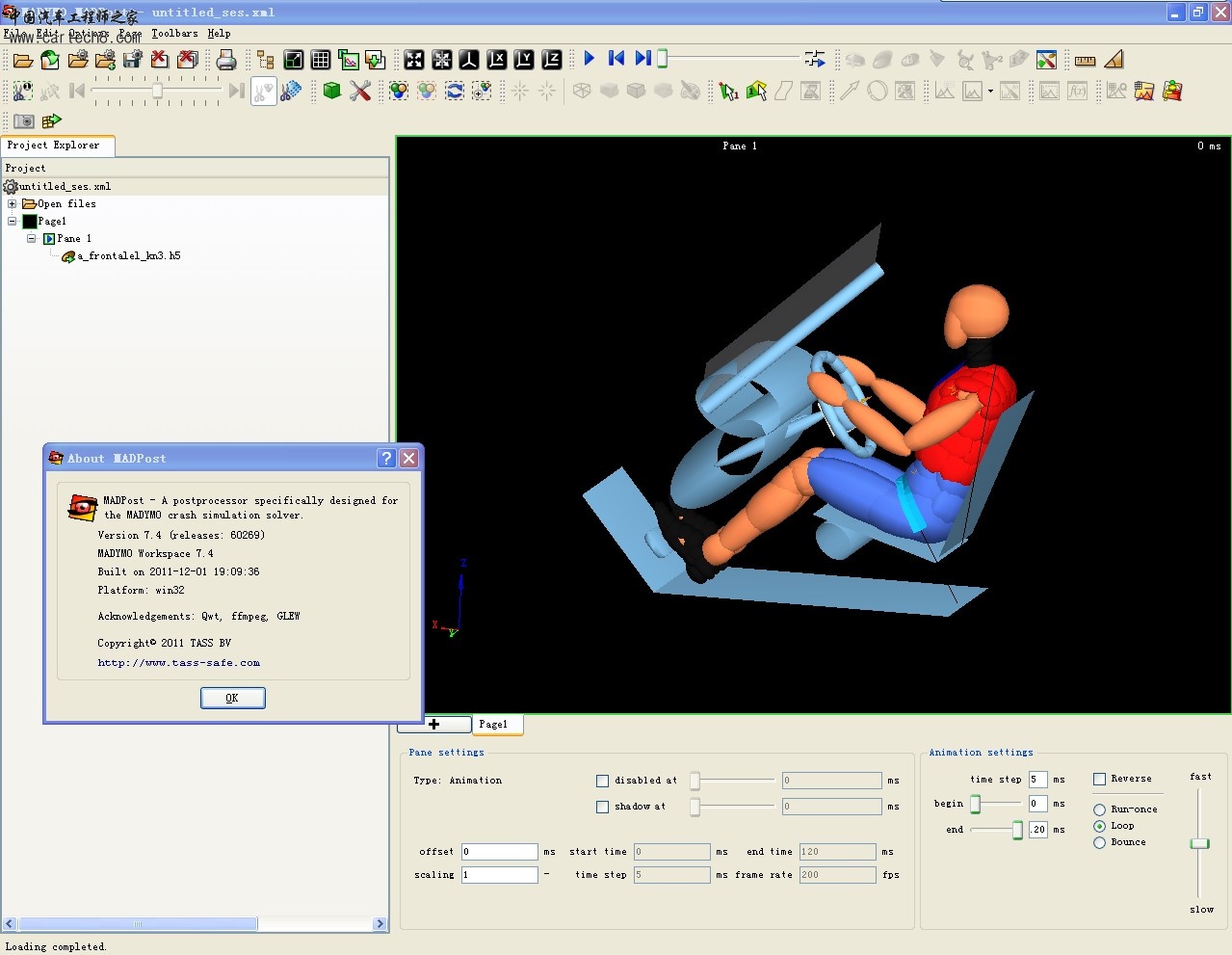Screen dimensions: 1232x955
Task: Add a new page with the plus button
Action: point(434,725)
